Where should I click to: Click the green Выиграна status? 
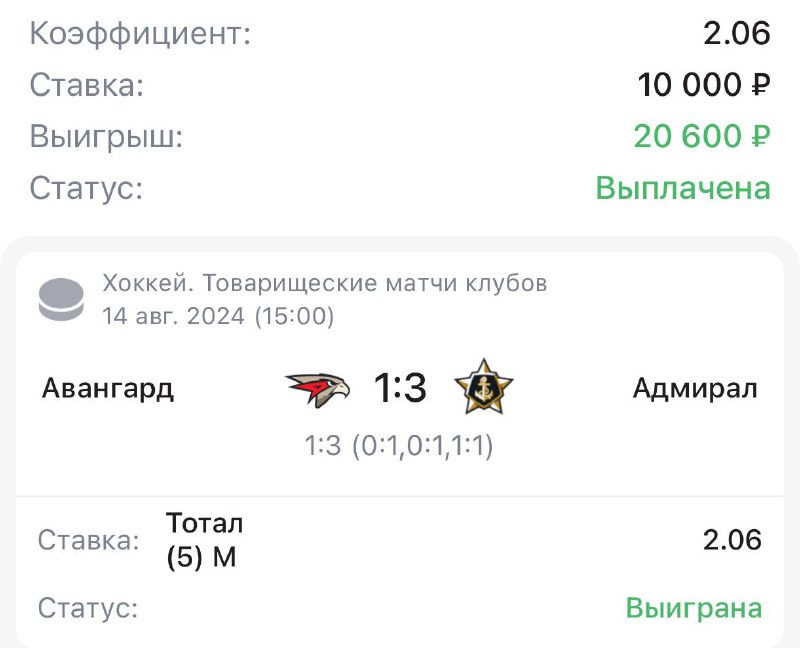pos(694,607)
